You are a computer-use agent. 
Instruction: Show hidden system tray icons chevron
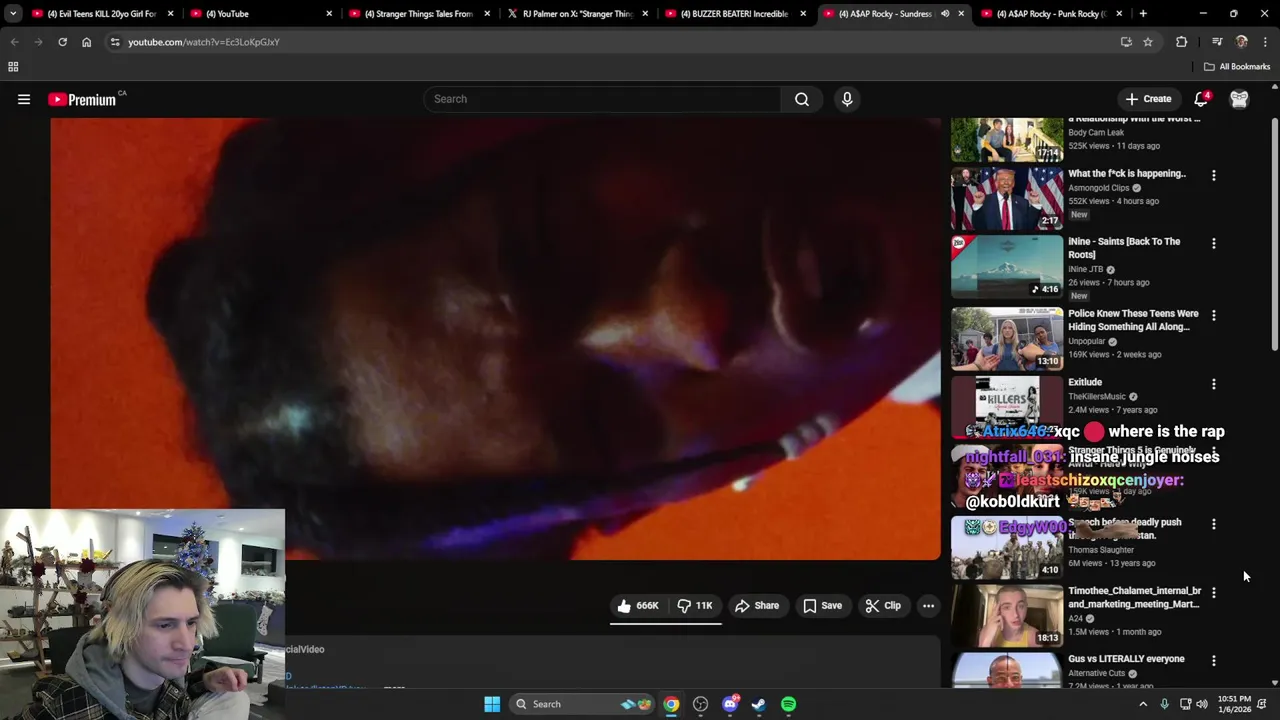pyautogui.click(x=1143, y=704)
